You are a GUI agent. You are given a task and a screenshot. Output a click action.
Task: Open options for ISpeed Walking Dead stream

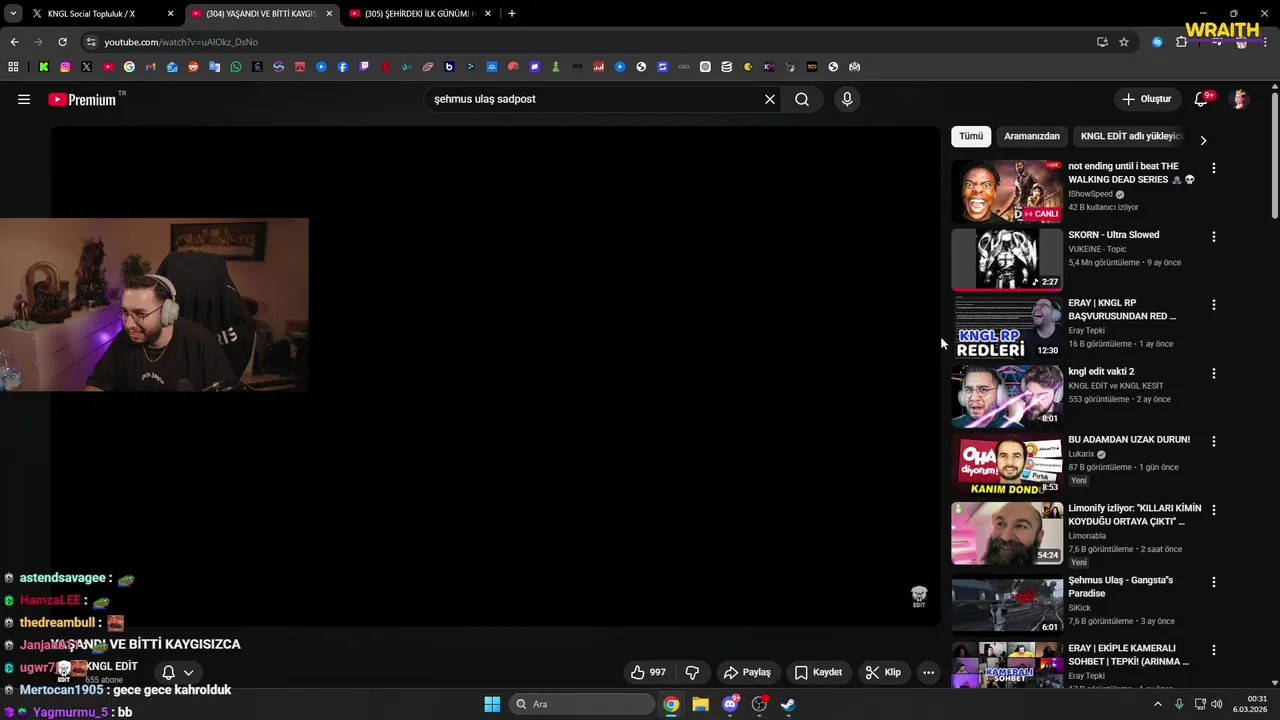(x=1214, y=168)
